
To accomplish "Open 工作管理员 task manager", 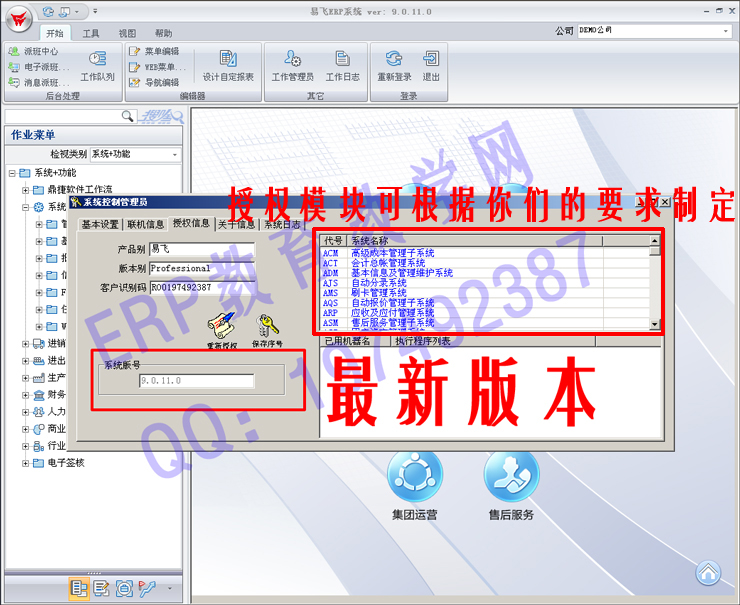I will [x=293, y=66].
